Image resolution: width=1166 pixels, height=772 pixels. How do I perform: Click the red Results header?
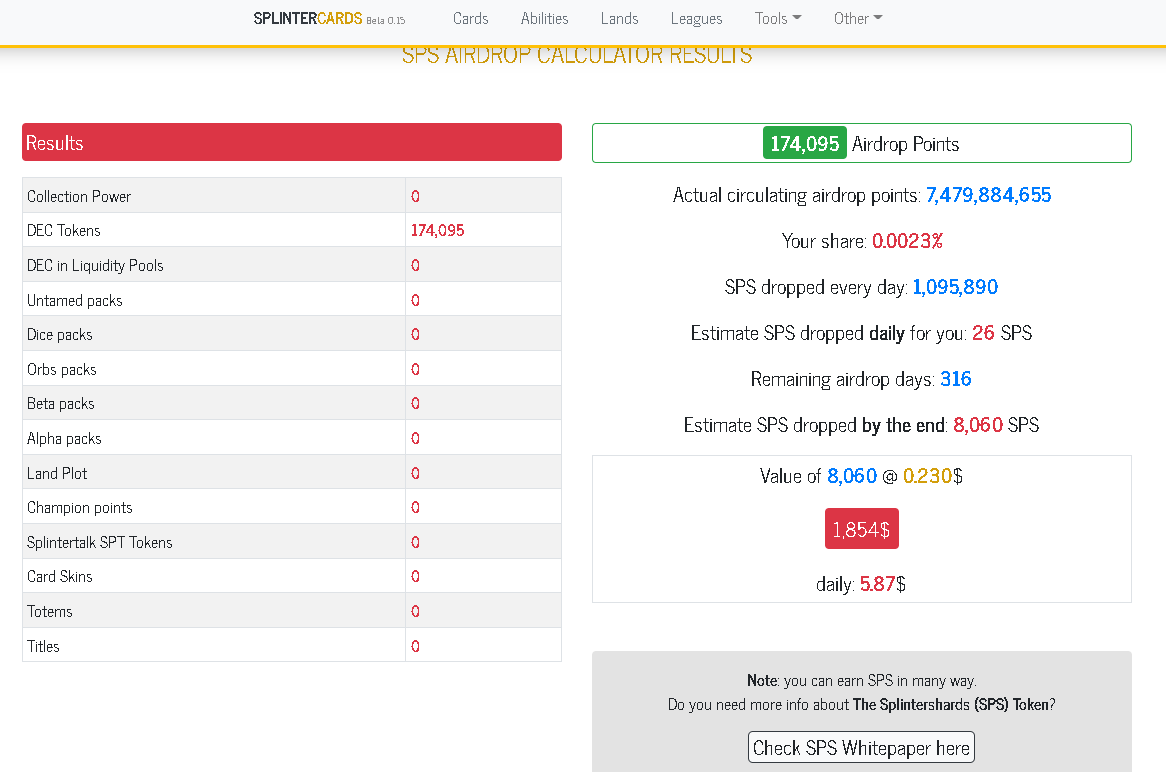[292, 142]
